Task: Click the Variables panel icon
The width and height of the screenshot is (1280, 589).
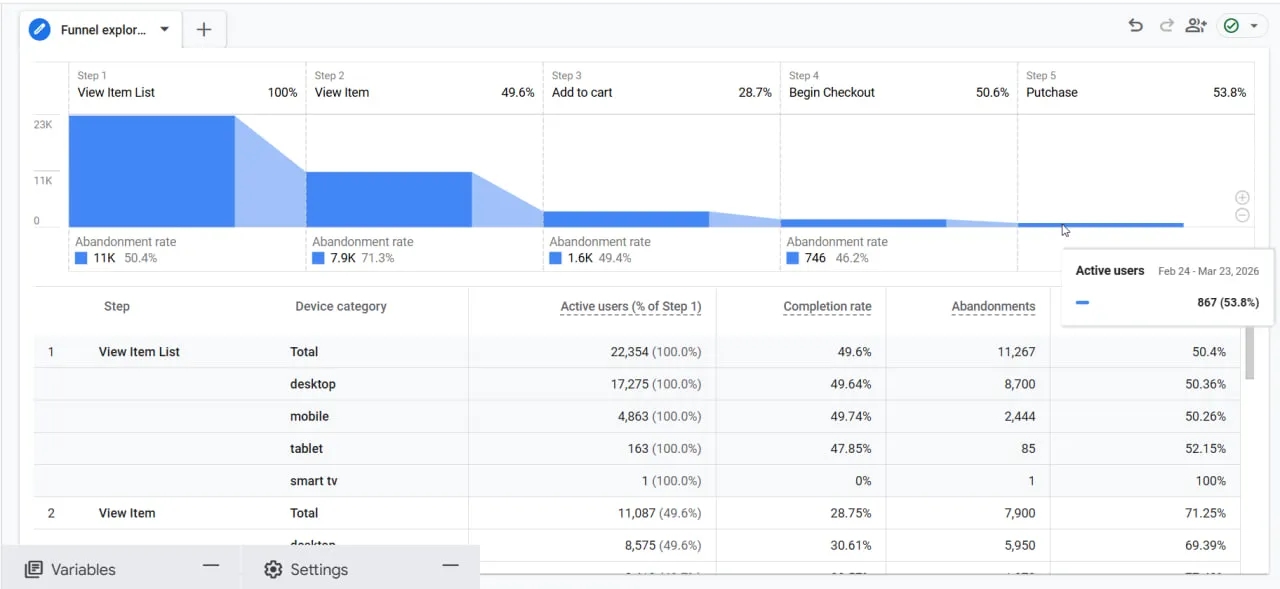Action: tap(34, 569)
